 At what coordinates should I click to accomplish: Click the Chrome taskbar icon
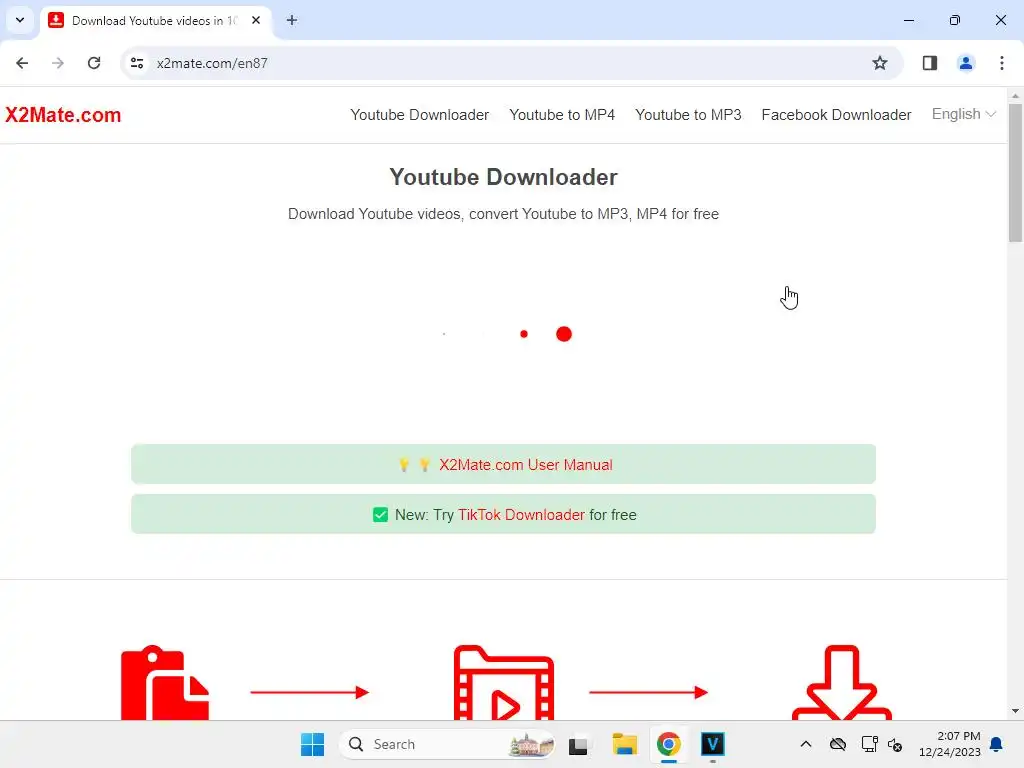coord(668,744)
